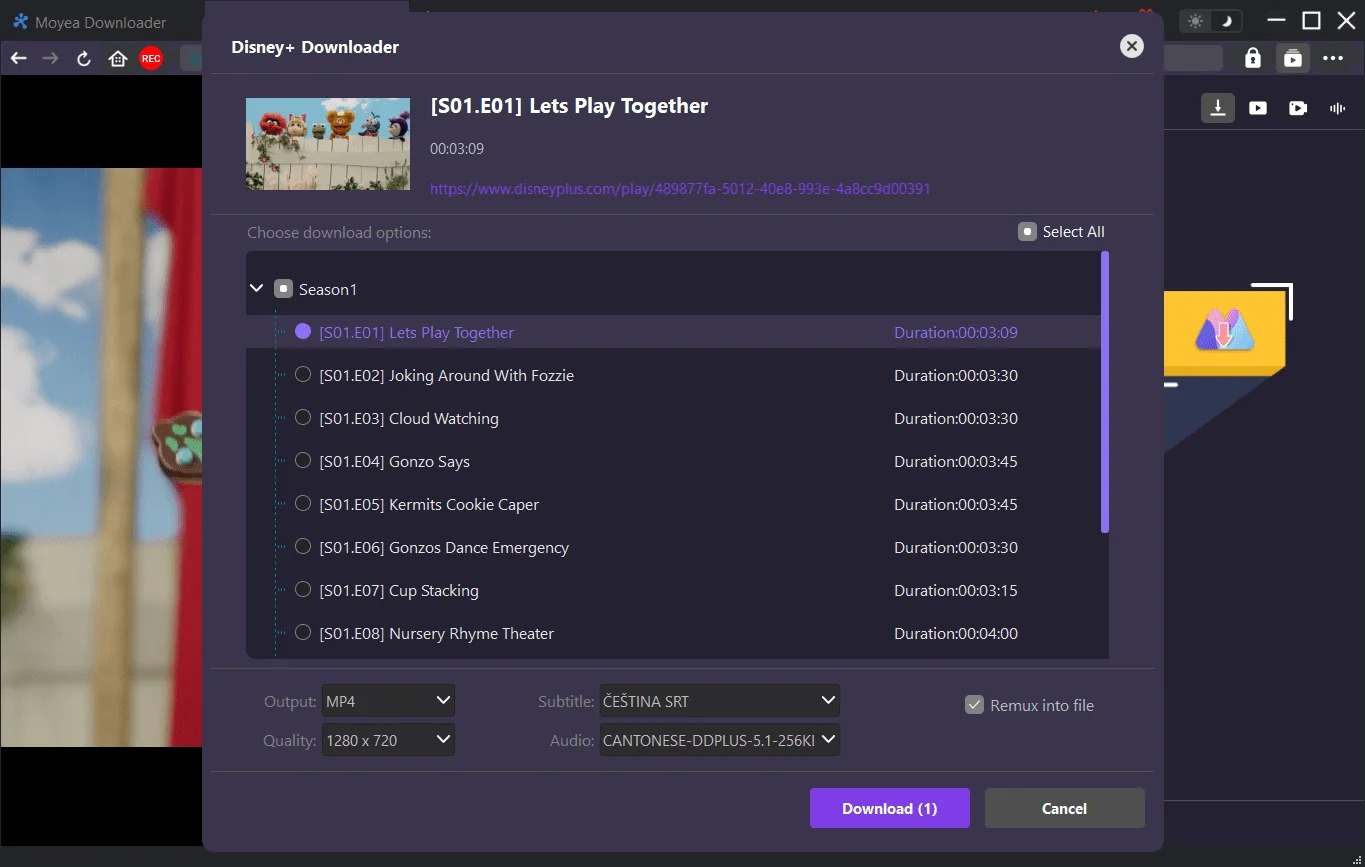Click the episode list vertical scrollbar
This screenshot has height=867, width=1365.
(x=1105, y=392)
